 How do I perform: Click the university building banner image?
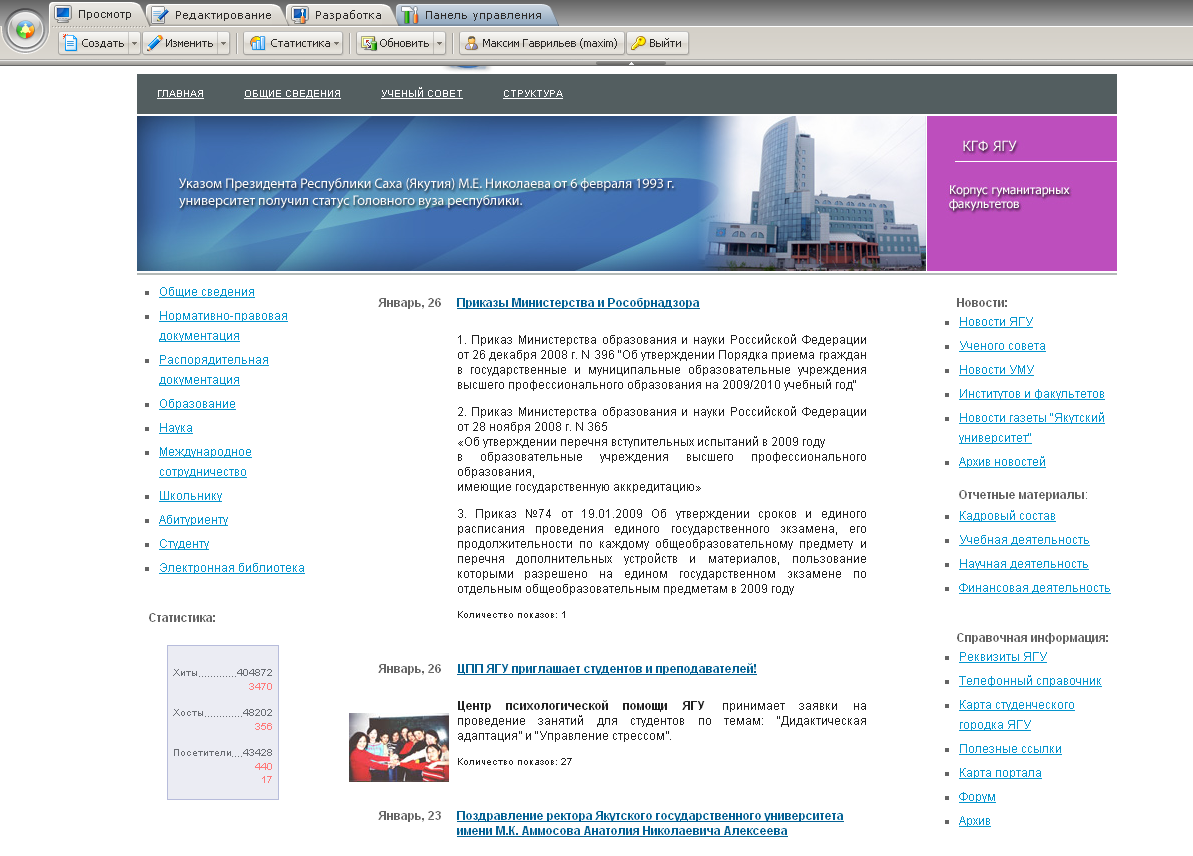pyautogui.click(x=531, y=193)
